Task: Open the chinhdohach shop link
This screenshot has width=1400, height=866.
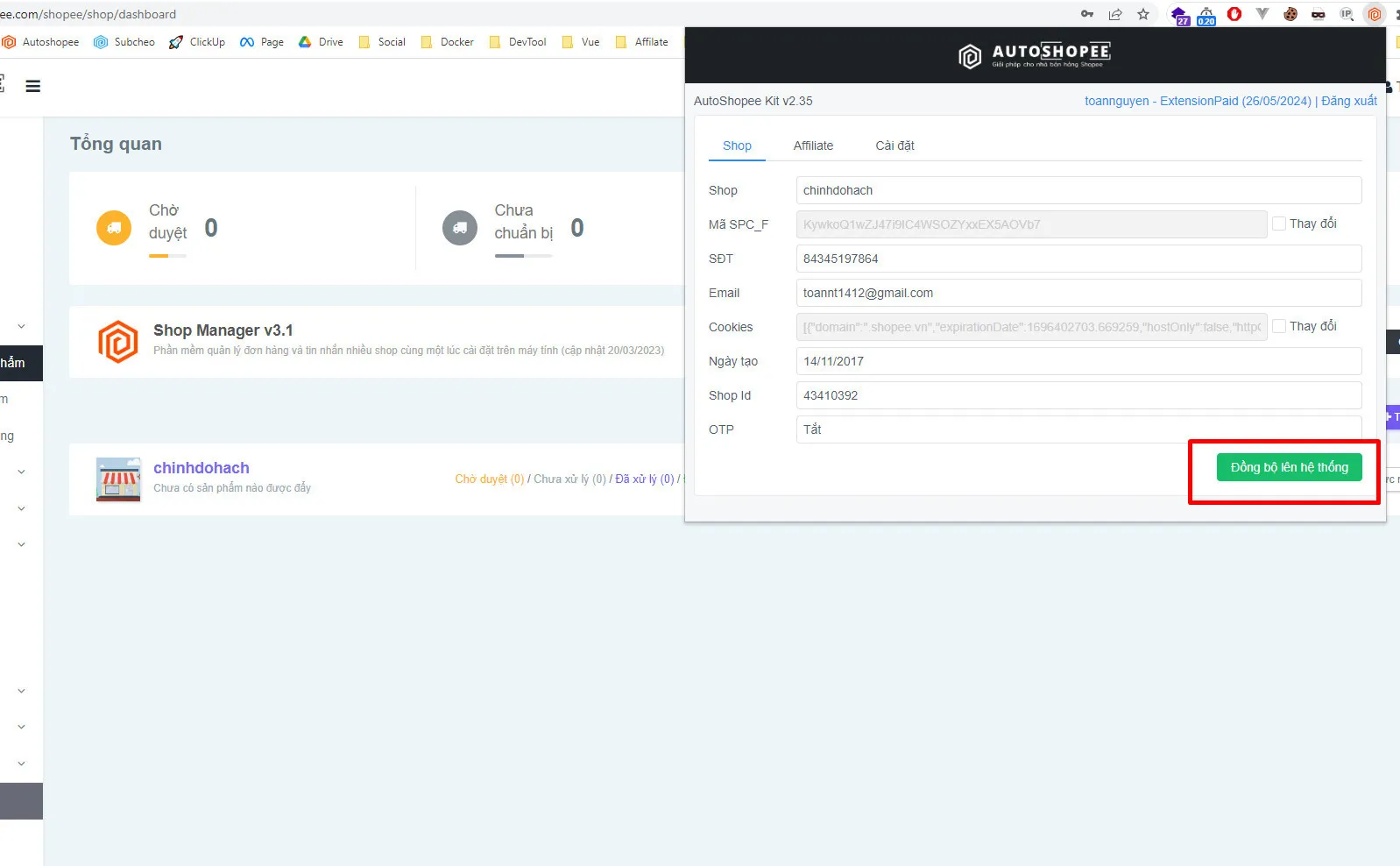Action: pyautogui.click(x=202, y=468)
